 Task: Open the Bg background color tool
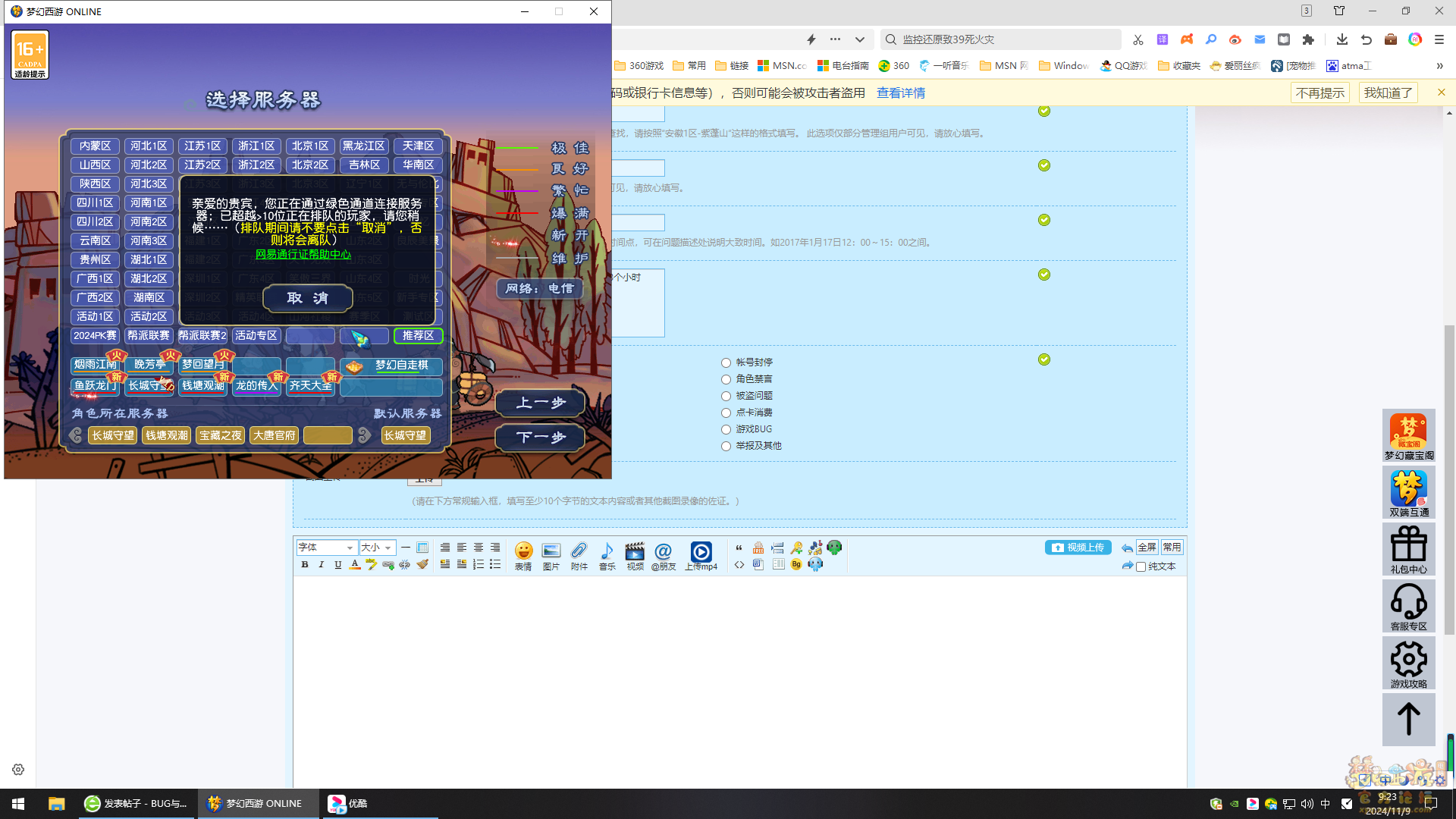click(796, 565)
